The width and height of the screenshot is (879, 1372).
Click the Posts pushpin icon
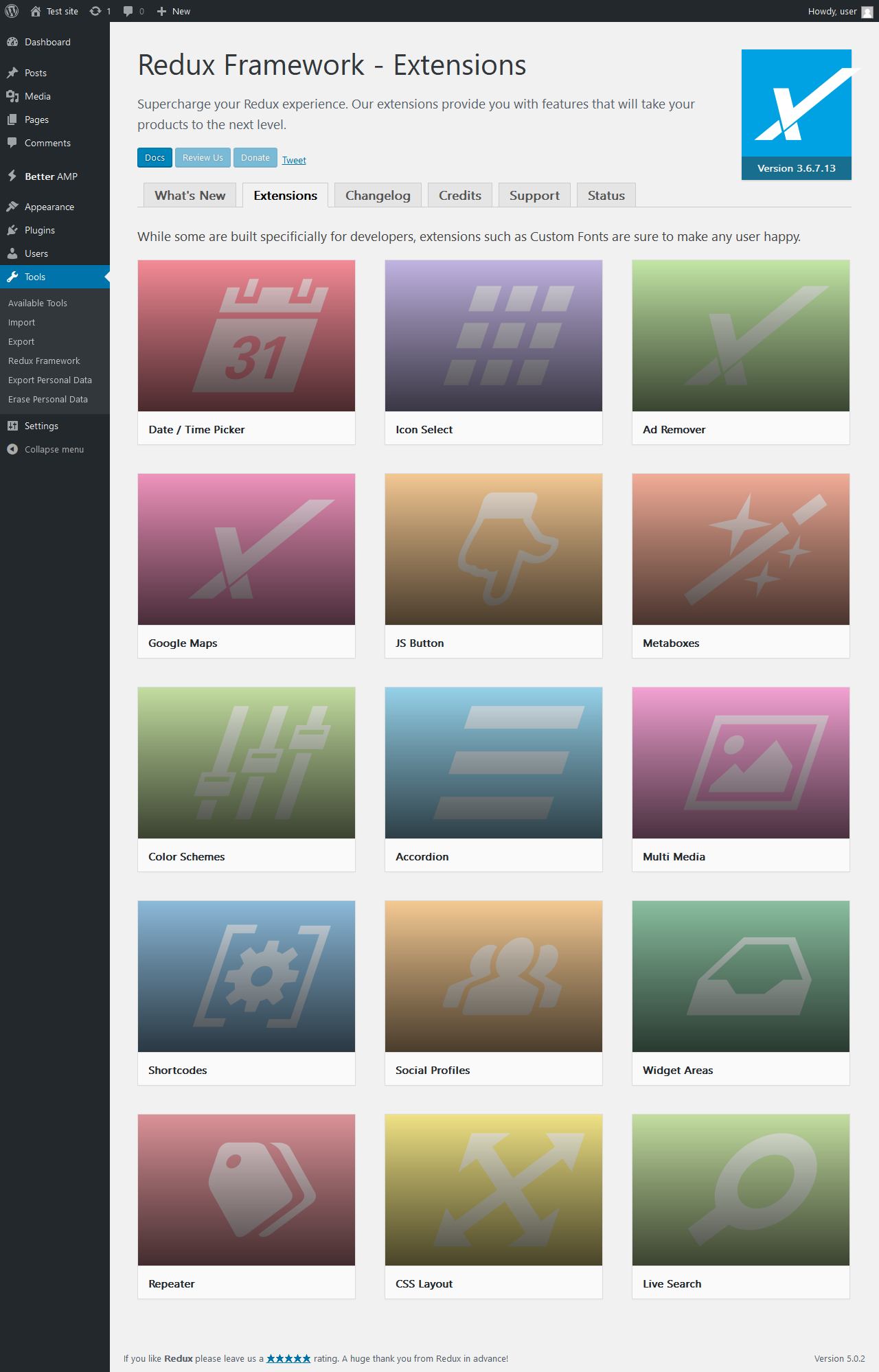(12, 73)
